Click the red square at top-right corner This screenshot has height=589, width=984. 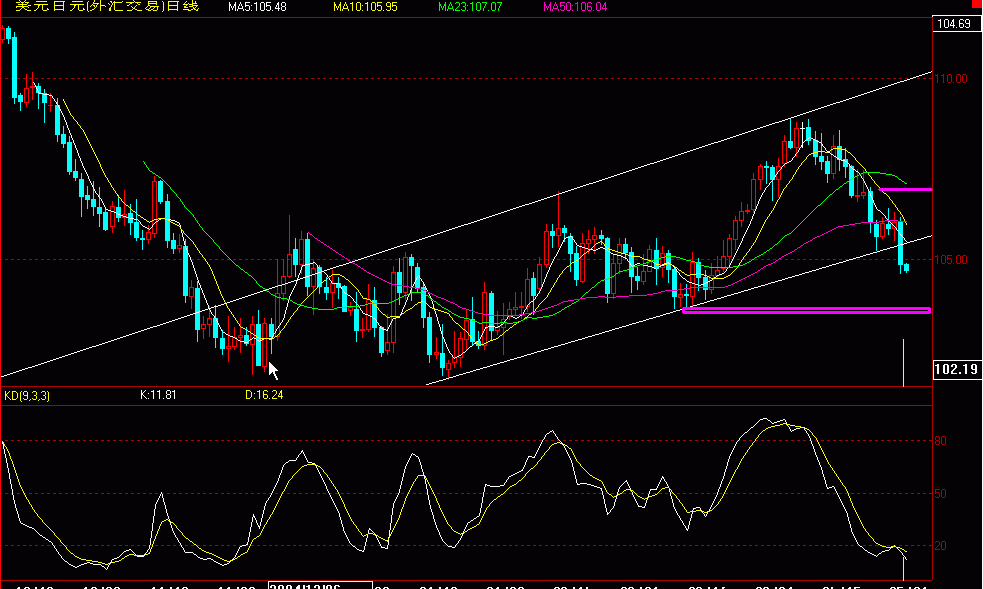976,3
